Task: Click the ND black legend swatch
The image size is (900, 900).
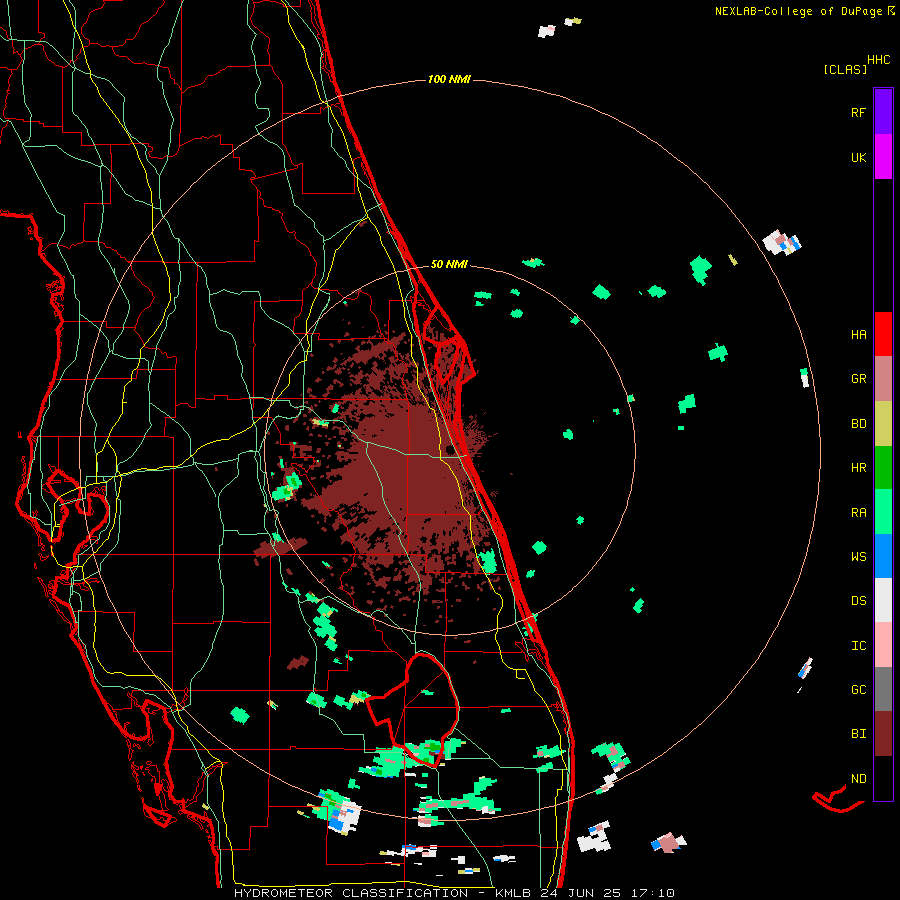Action: click(883, 778)
